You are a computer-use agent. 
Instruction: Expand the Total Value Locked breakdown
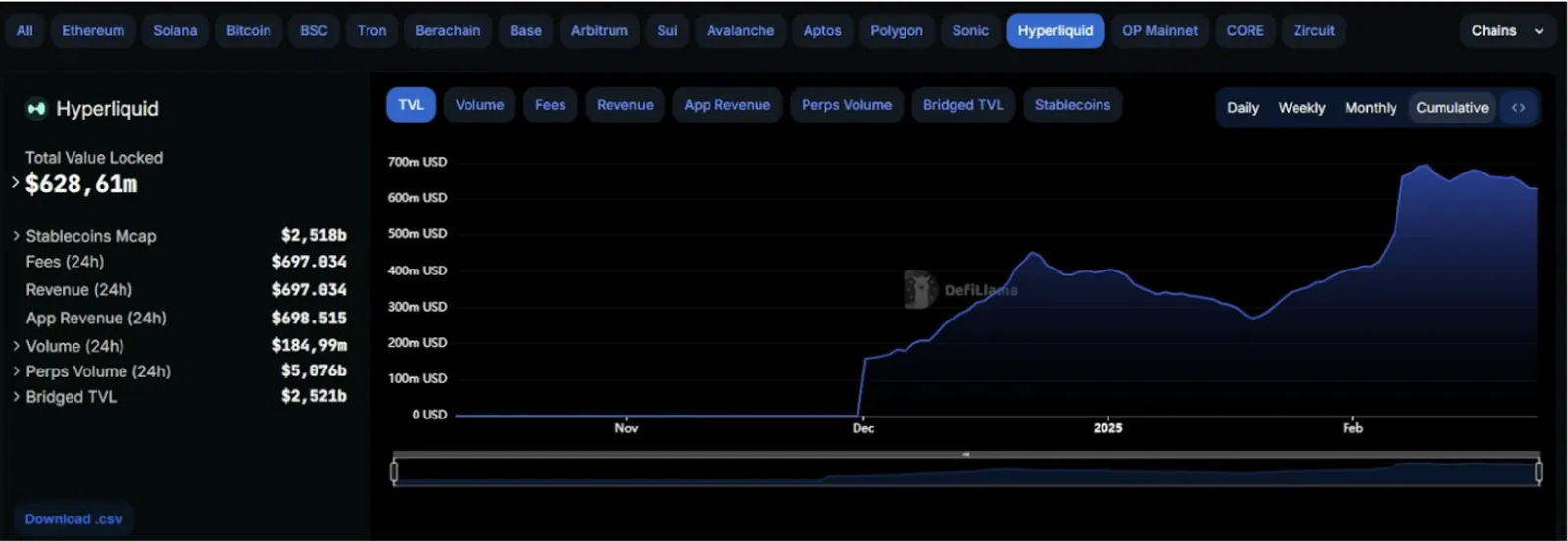[x=15, y=182]
